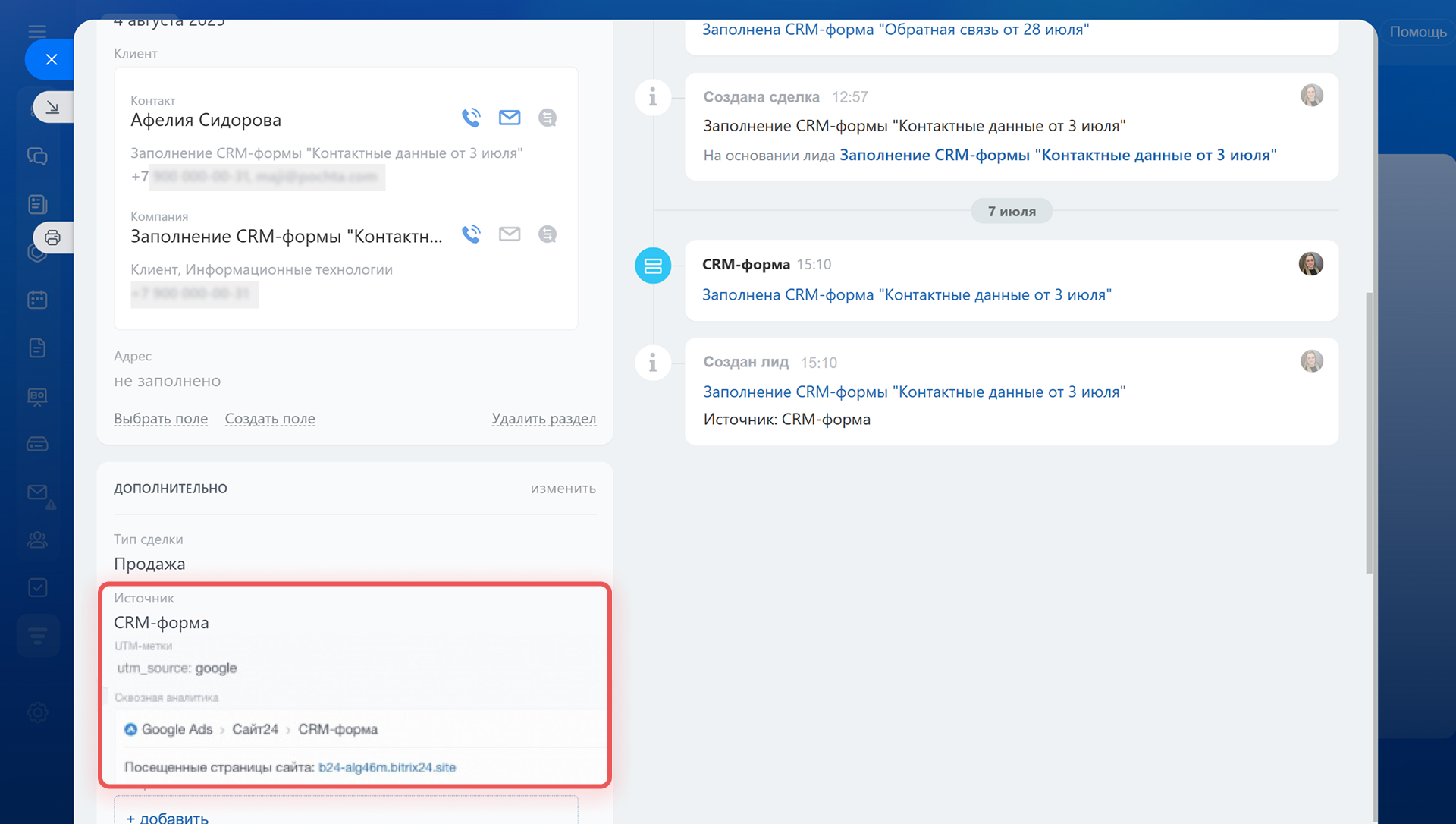This screenshot has height=824, width=1456.
Task: Open the chat messenger sidebar icon
Action: point(37,156)
